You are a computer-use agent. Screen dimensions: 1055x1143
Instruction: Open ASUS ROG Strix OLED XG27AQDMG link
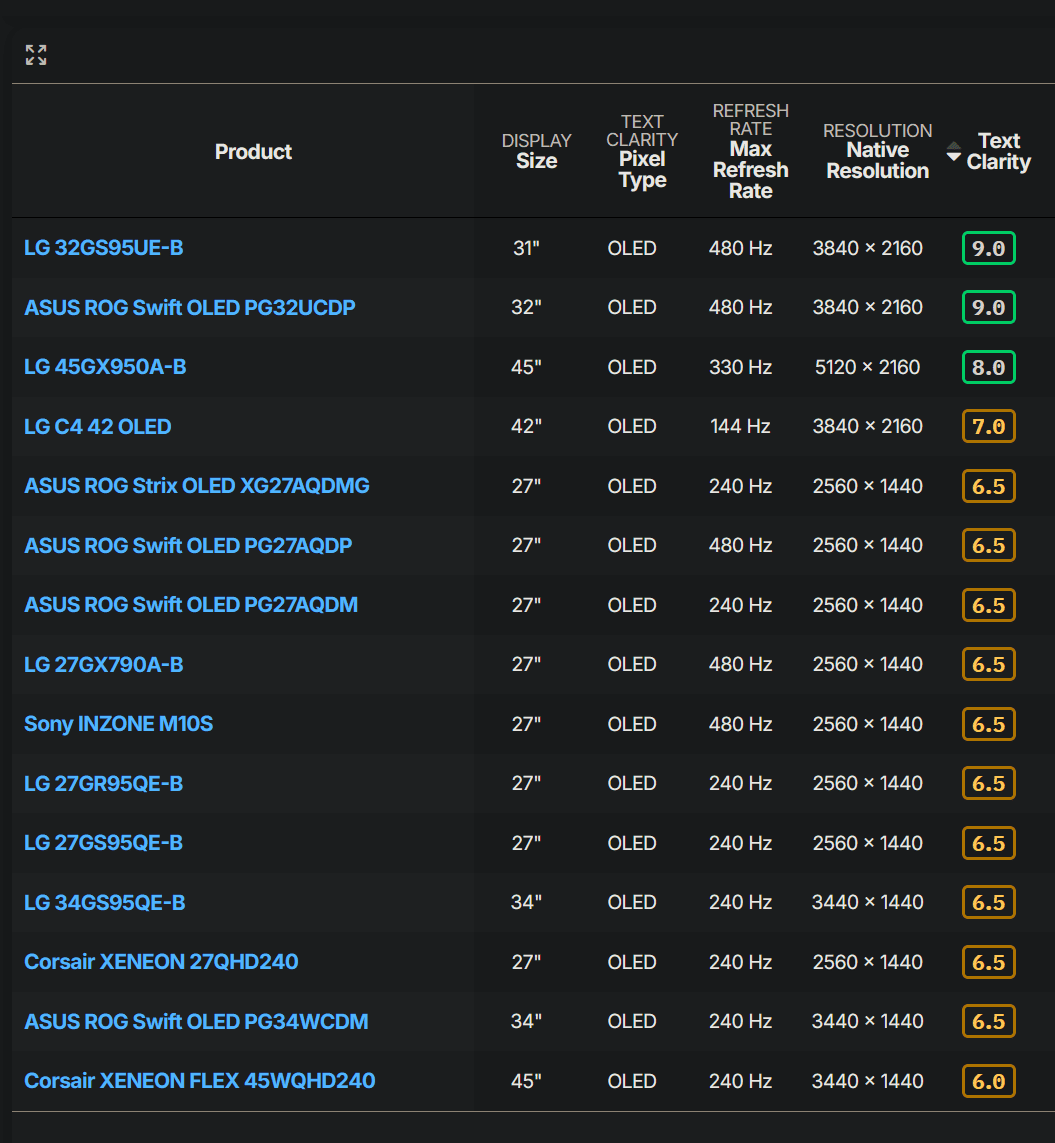(x=197, y=485)
